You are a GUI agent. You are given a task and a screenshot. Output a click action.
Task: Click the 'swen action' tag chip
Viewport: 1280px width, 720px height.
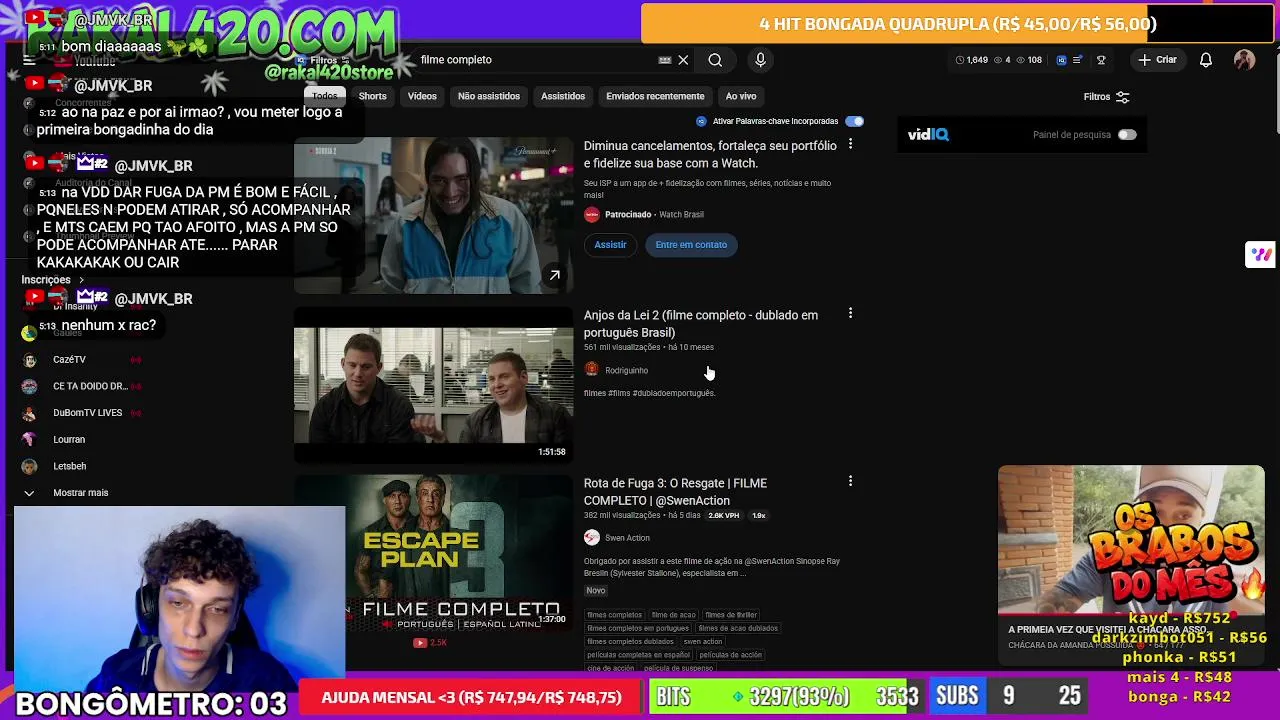click(x=702, y=641)
